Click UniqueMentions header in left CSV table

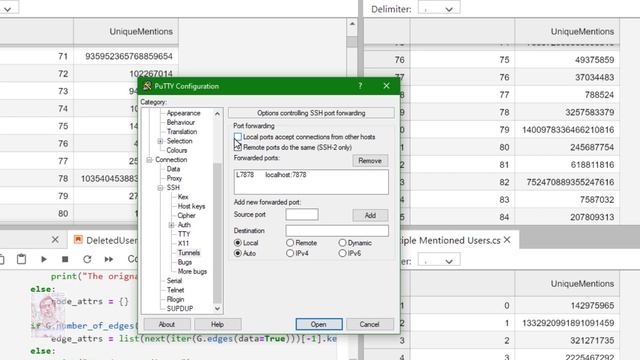[126, 31]
